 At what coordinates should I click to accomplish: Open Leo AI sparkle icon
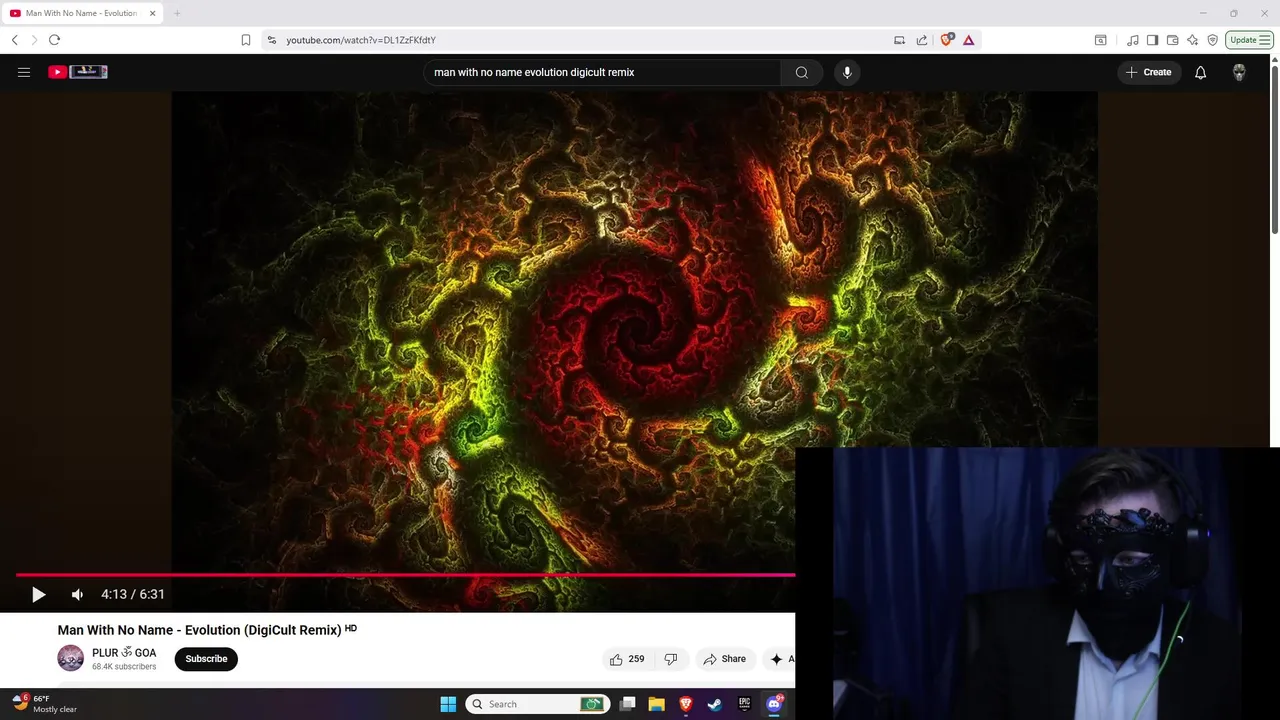pyautogui.click(x=1193, y=40)
